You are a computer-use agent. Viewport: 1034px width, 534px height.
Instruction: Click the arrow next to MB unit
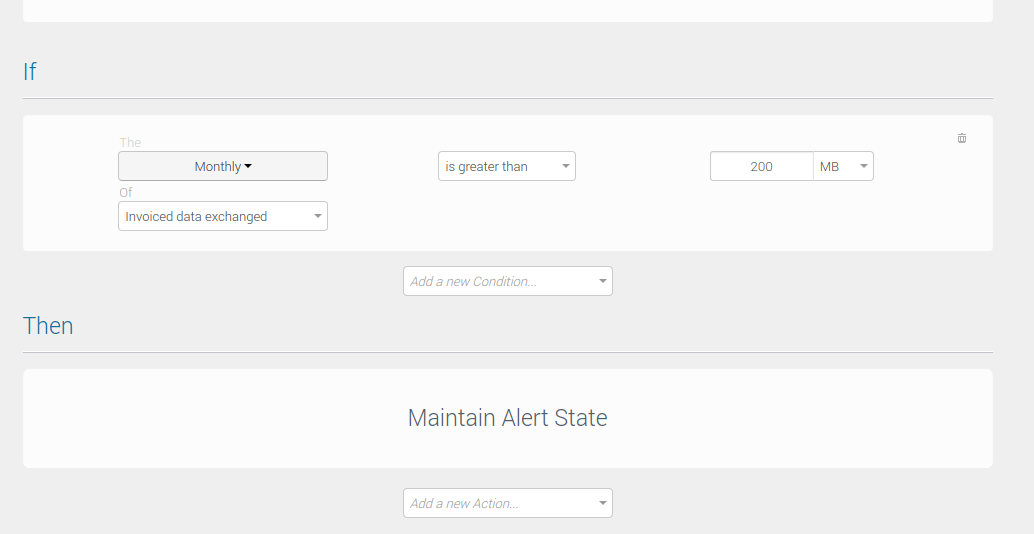[863, 166]
